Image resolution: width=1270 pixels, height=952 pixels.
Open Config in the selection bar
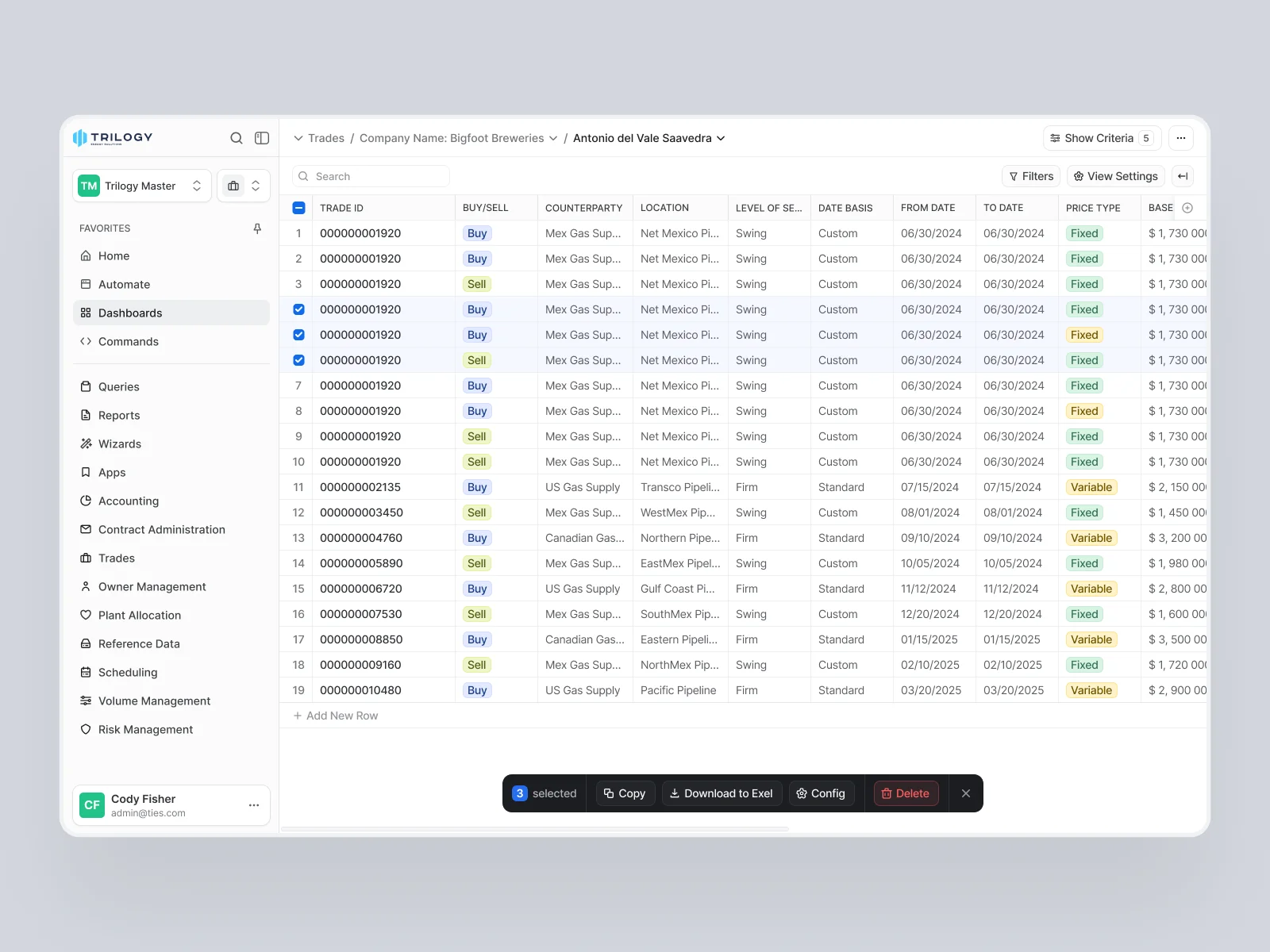822,793
